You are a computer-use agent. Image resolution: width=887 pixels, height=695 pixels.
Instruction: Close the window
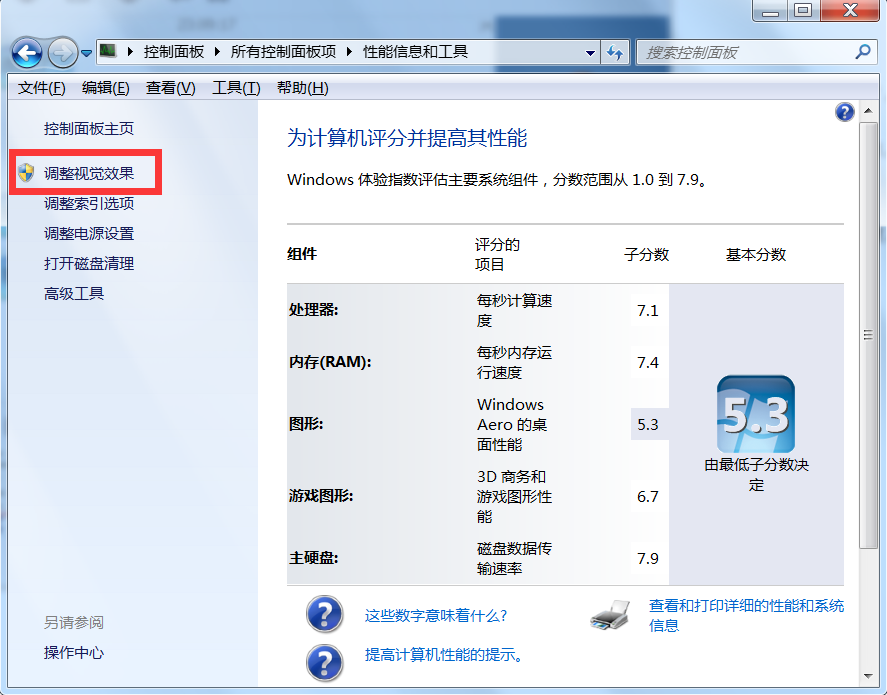click(850, 10)
